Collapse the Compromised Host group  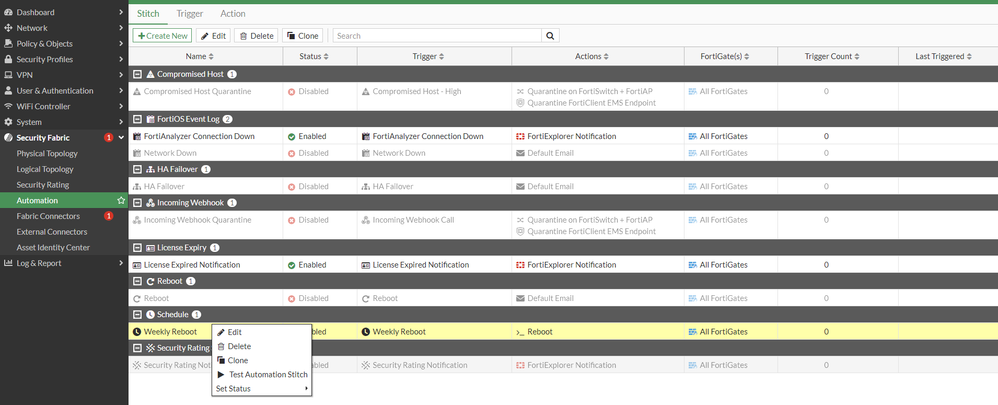(x=137, y=74)
